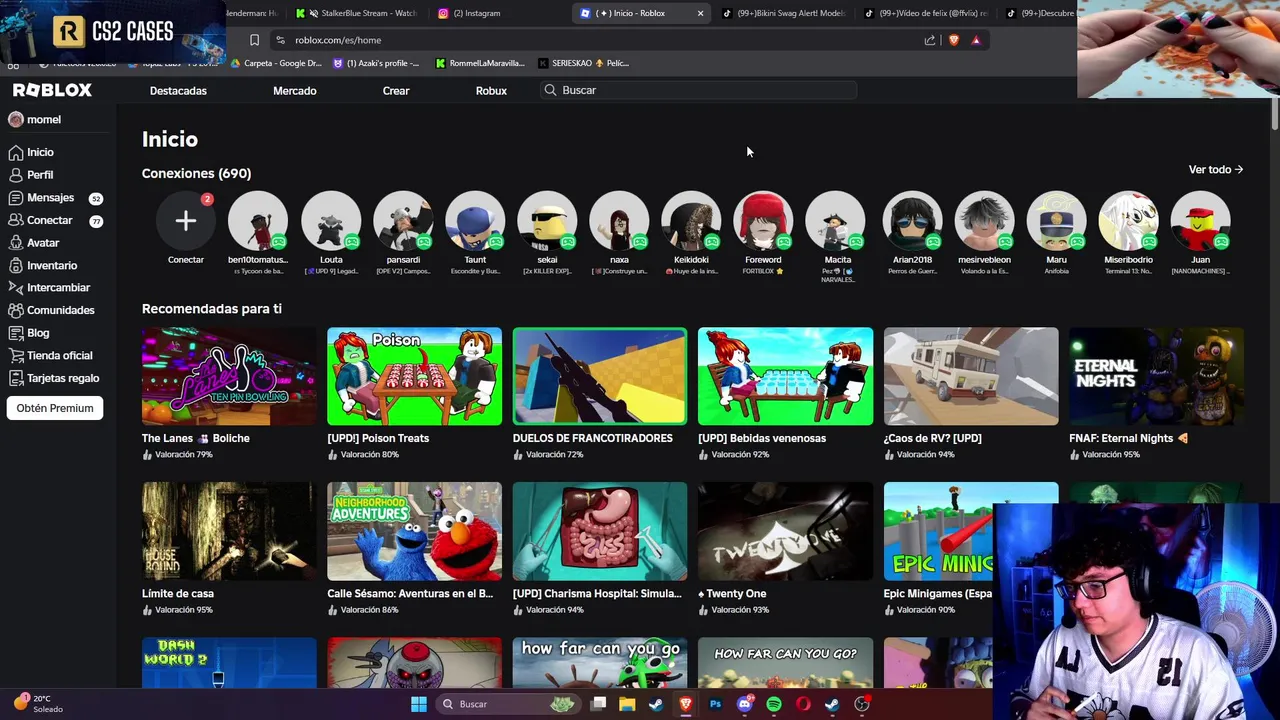Screen dimensions: 1280x720
Task: Click the weather widget showing 20°C
Action: 38,704
